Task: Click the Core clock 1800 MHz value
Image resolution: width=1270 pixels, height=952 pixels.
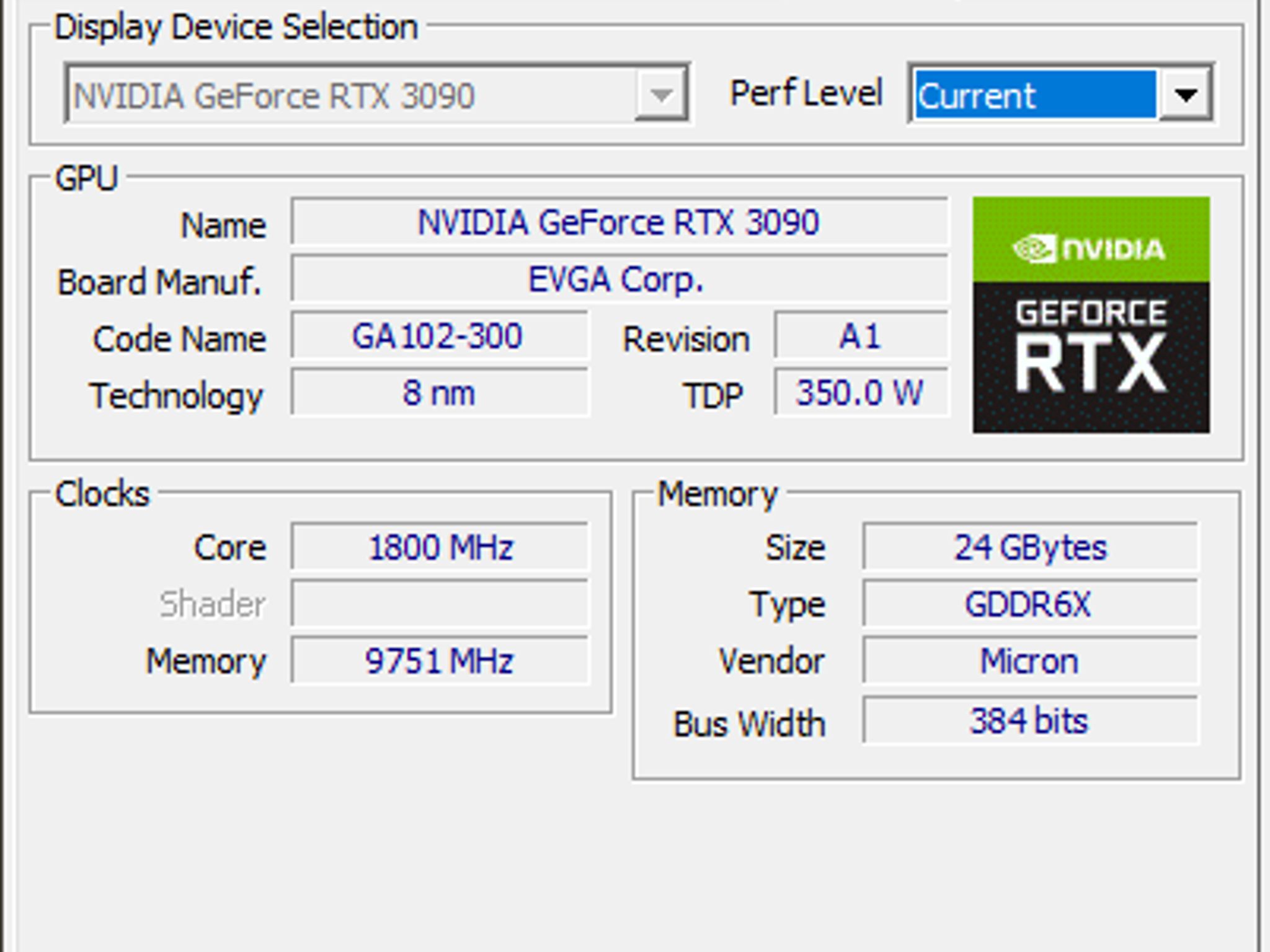Action: 439,547
